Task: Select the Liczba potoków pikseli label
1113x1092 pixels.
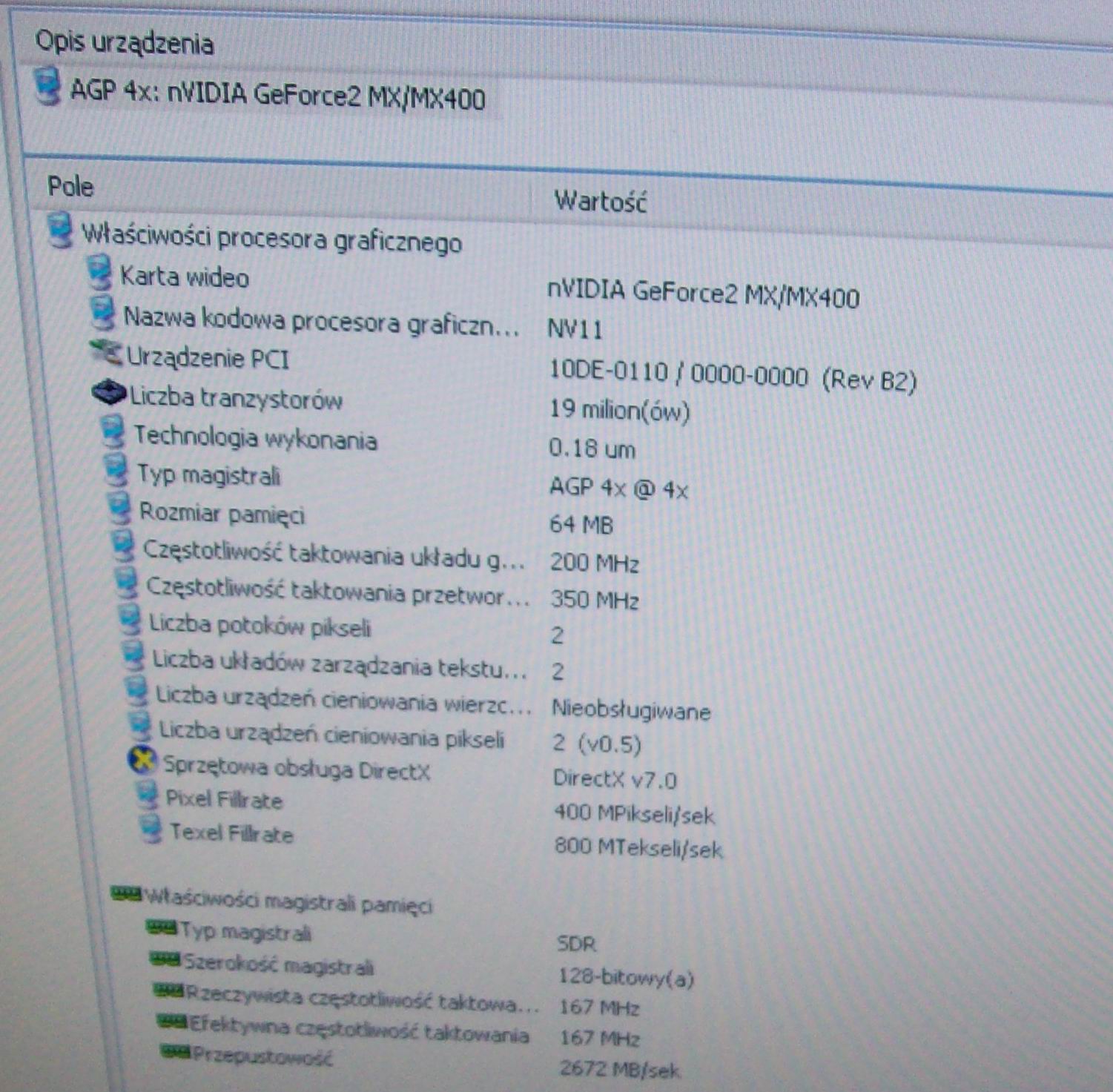Action: [260, 626]
